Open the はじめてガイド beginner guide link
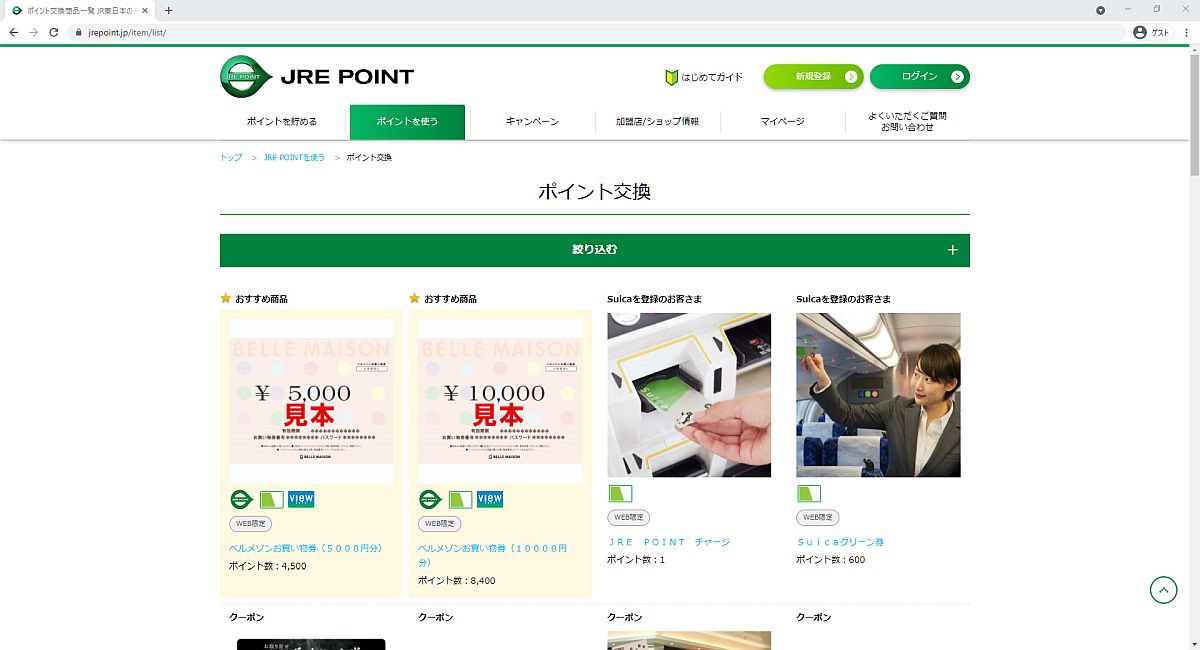This screenshot has width=1200, height=650. tap(704, 77)
